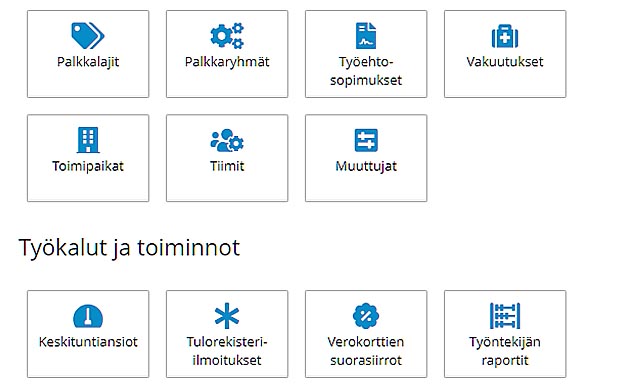
Task: Click the Tulorekisteri-ilmoitukset asterisk icon
Action: [x=227, y=316]
